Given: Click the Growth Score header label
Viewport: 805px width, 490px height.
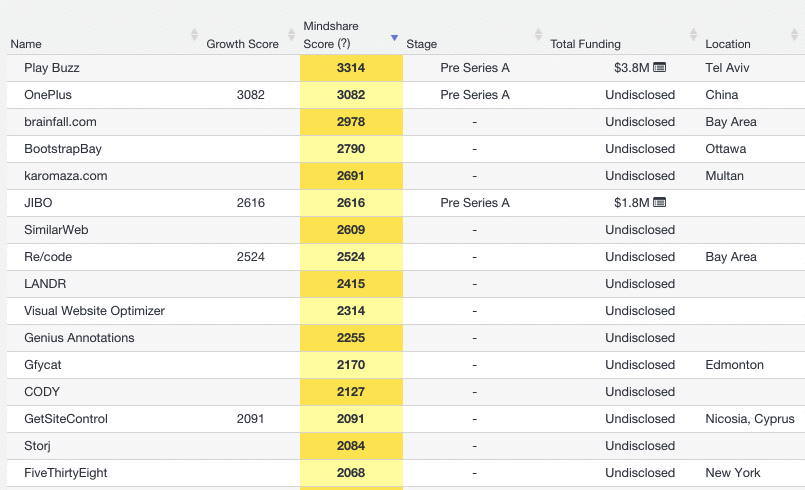Looking at the screenshot, I should tap(242, 44).
